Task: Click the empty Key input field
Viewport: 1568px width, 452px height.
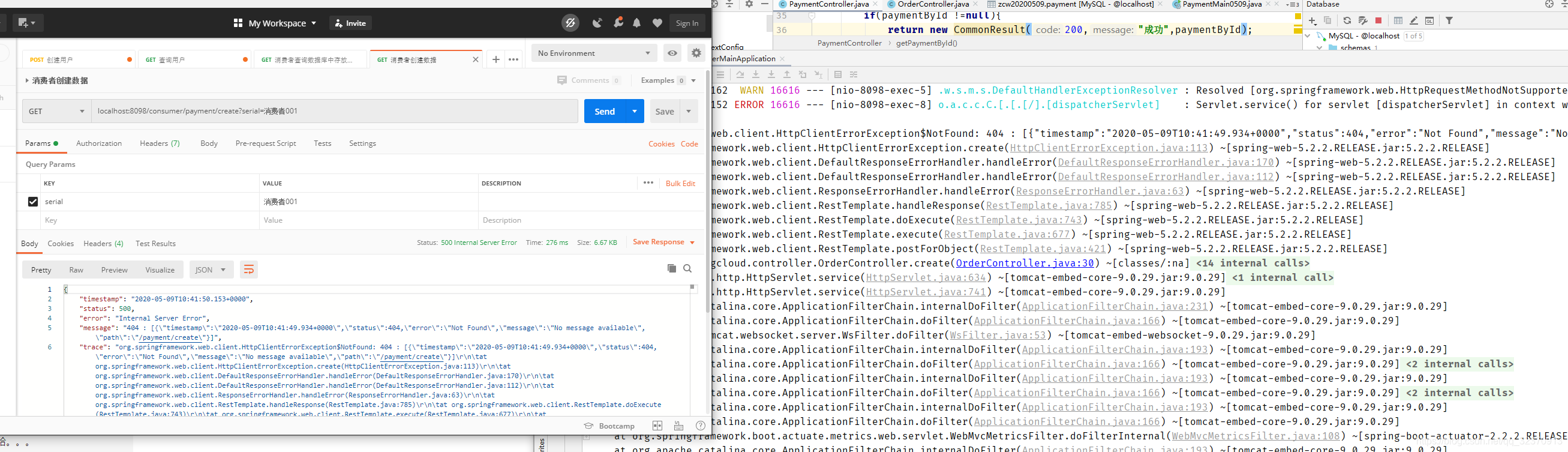Action: coord(151,220)
